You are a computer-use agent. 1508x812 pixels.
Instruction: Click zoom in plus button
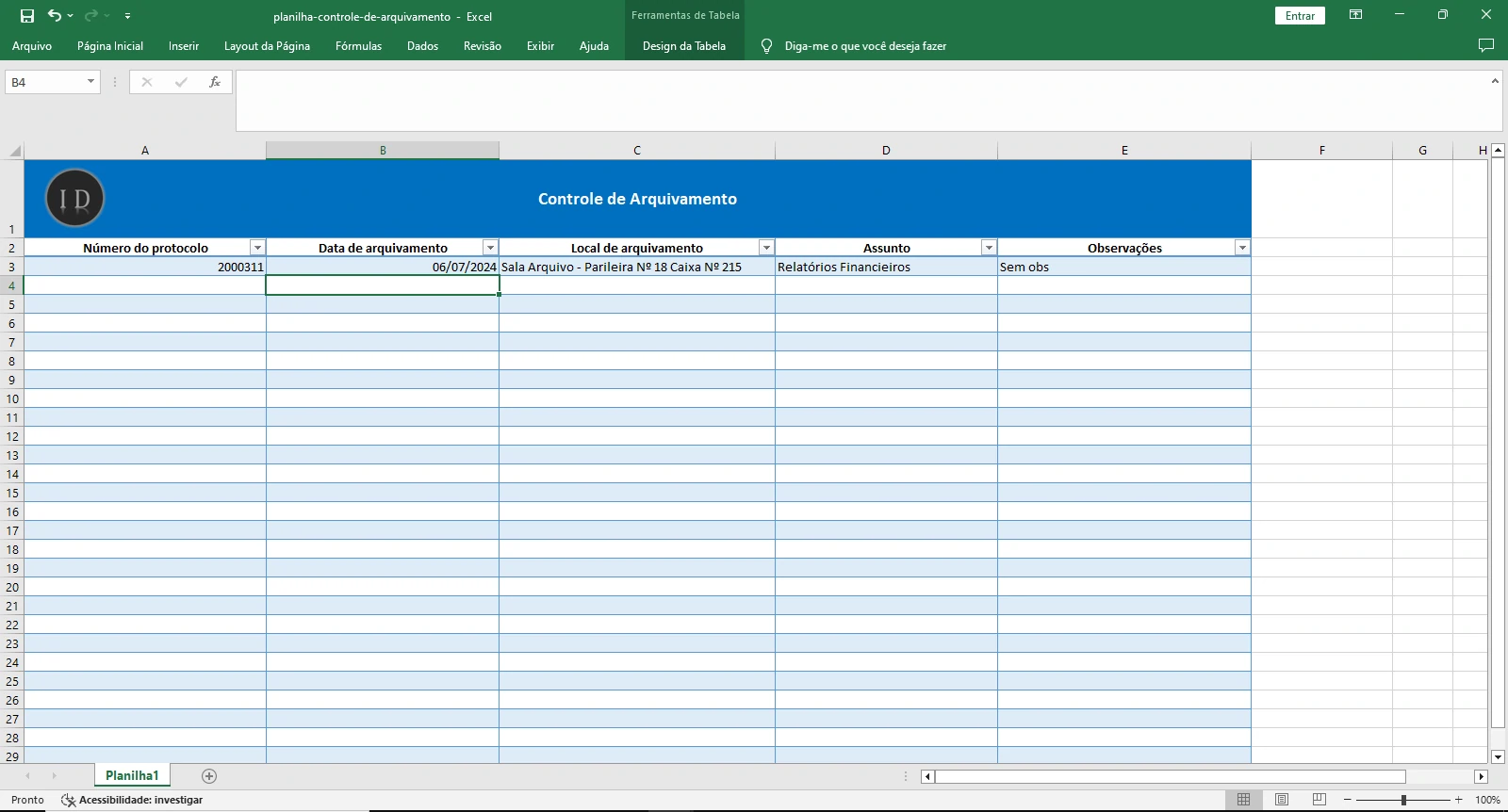(1459, 800)
